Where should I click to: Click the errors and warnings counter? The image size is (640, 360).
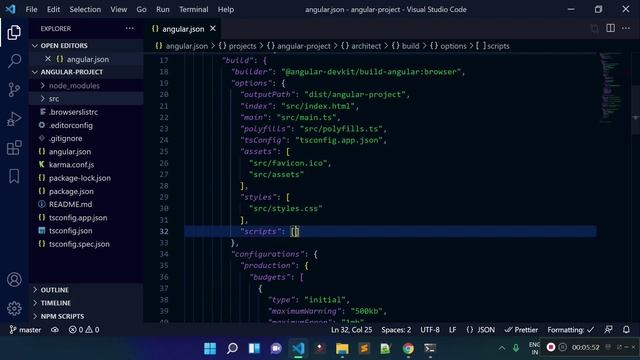84,329
